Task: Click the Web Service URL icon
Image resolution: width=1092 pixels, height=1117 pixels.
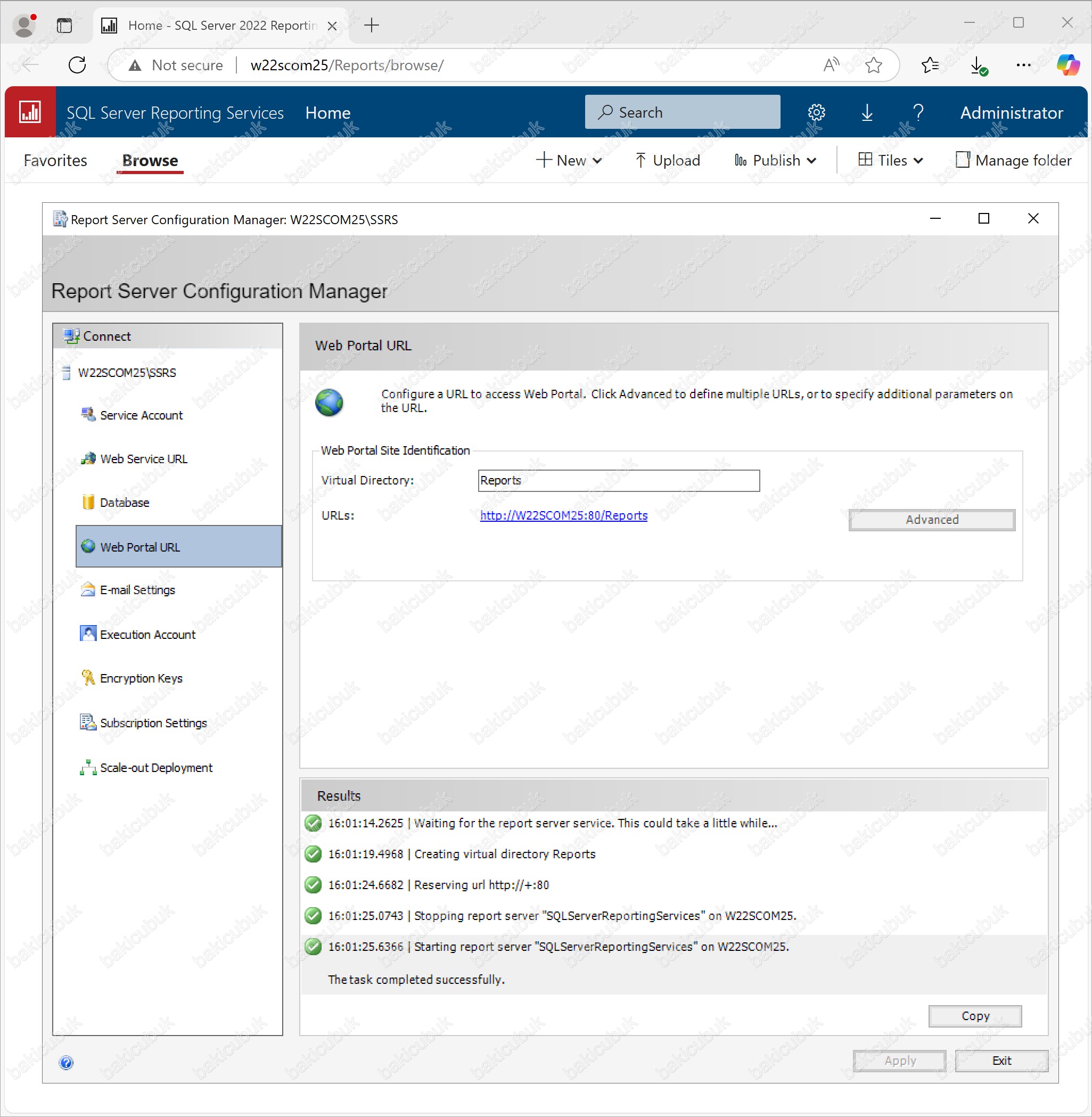Action: [88, 458]
